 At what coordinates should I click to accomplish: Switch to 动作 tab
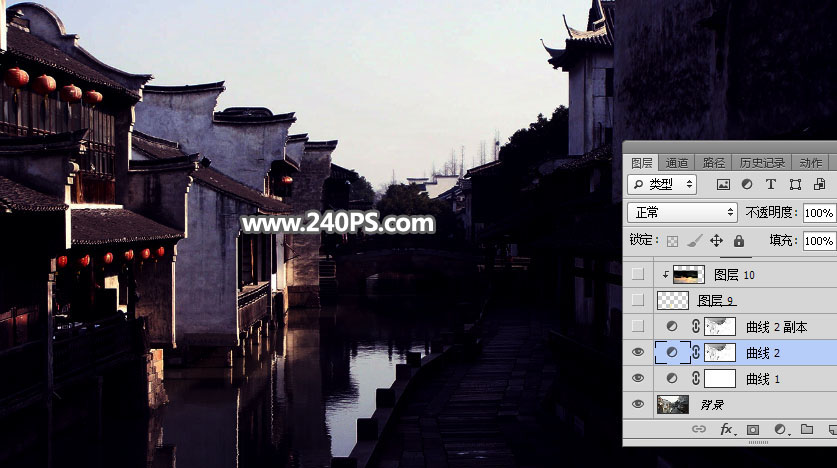pyautogui.click(x=811, y=163)
